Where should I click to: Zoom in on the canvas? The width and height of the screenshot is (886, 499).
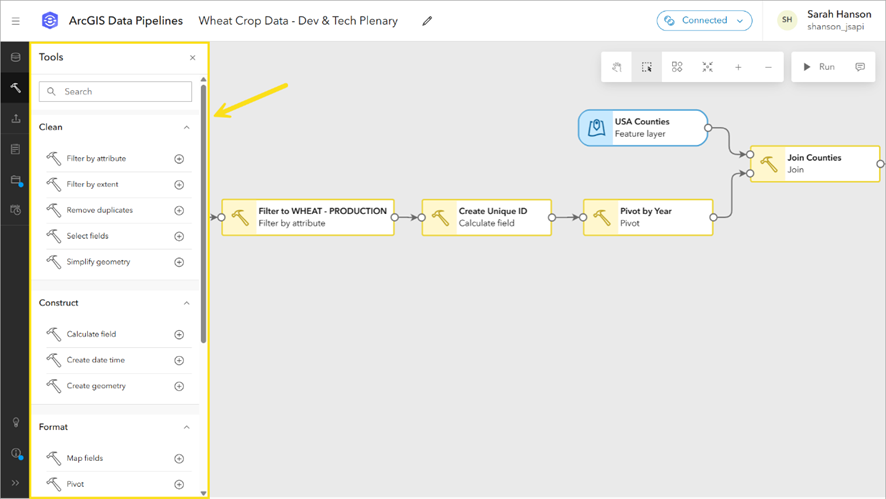738,67
